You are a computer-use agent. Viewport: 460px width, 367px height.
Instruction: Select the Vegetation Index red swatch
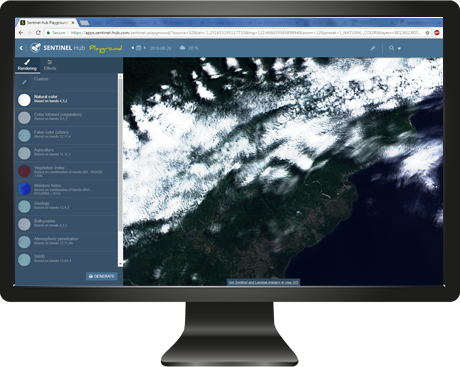tap(24, 171)
